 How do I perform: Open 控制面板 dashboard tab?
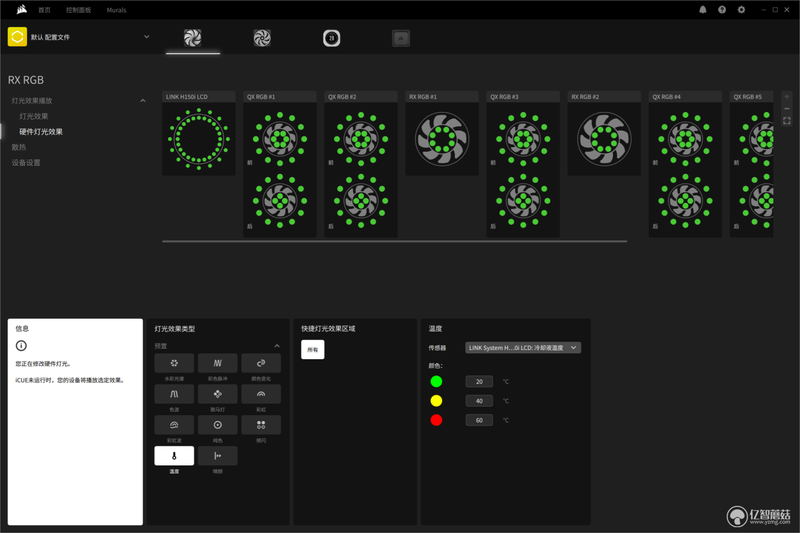[x=79, y=10]
